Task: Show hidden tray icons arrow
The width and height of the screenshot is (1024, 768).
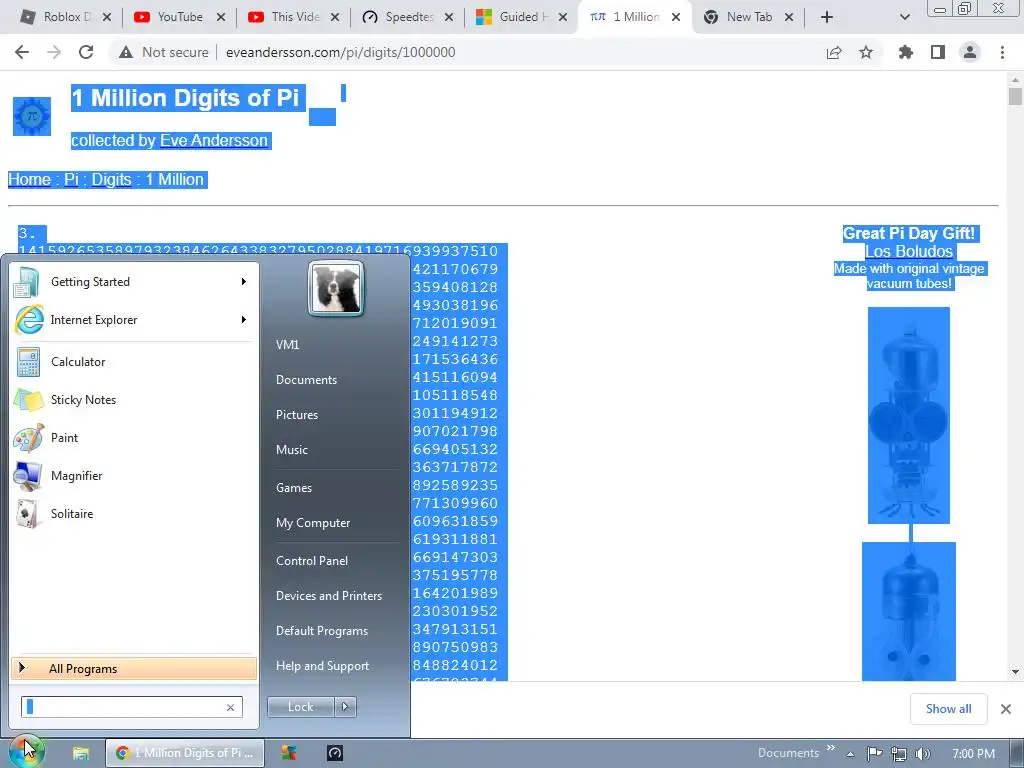Action: tap(850, 754)
